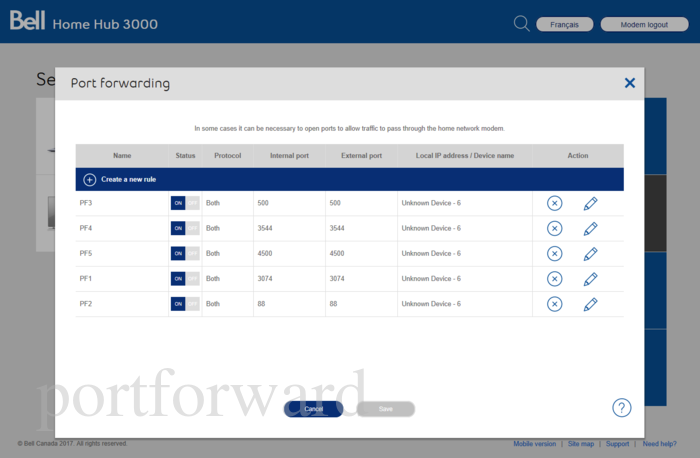Image resolution: width=700 pixels, height=458 pixels.
Task: Delete the PF4 port forwarding rule
Action: coord(555,228)
